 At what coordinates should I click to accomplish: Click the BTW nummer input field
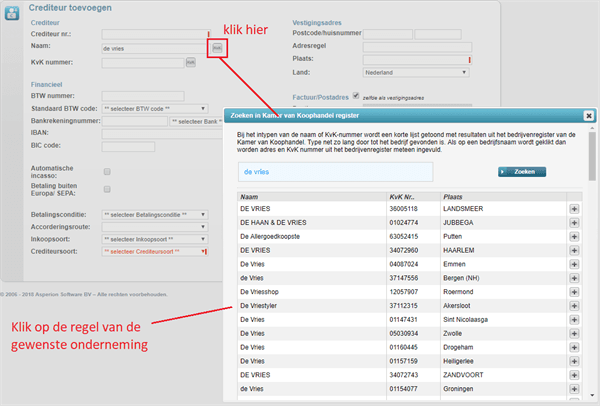pos(143,96)
